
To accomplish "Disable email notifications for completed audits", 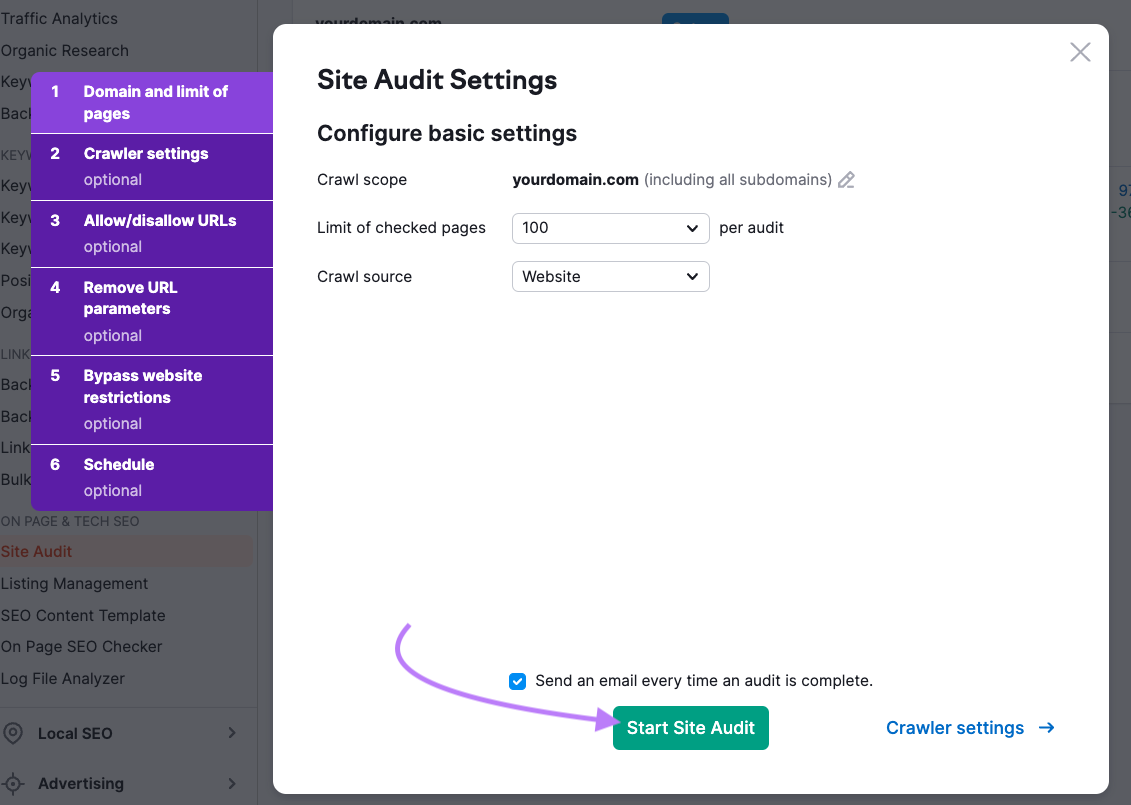I will click(517, 681).
